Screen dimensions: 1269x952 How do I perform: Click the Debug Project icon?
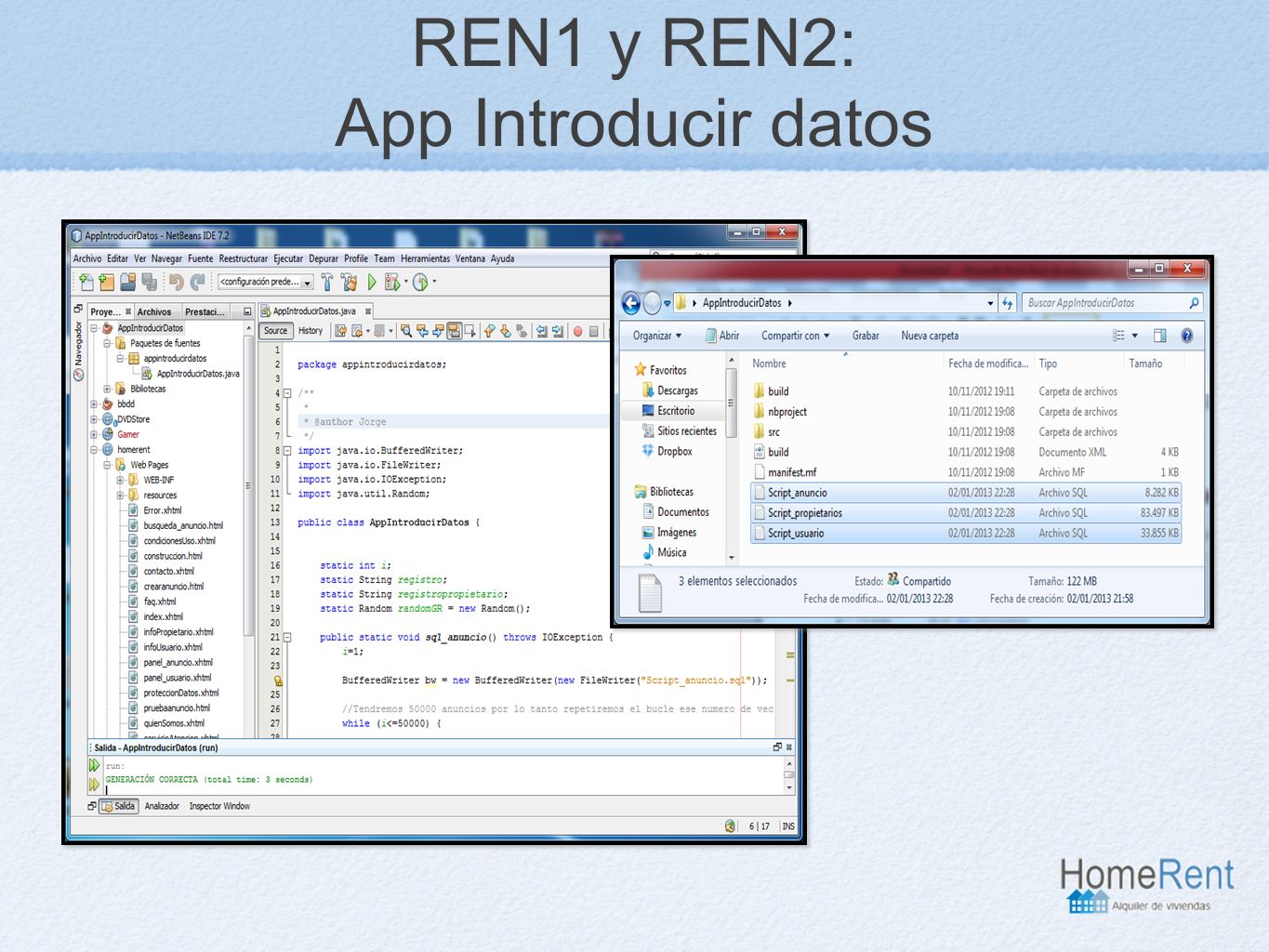[392, 282]
